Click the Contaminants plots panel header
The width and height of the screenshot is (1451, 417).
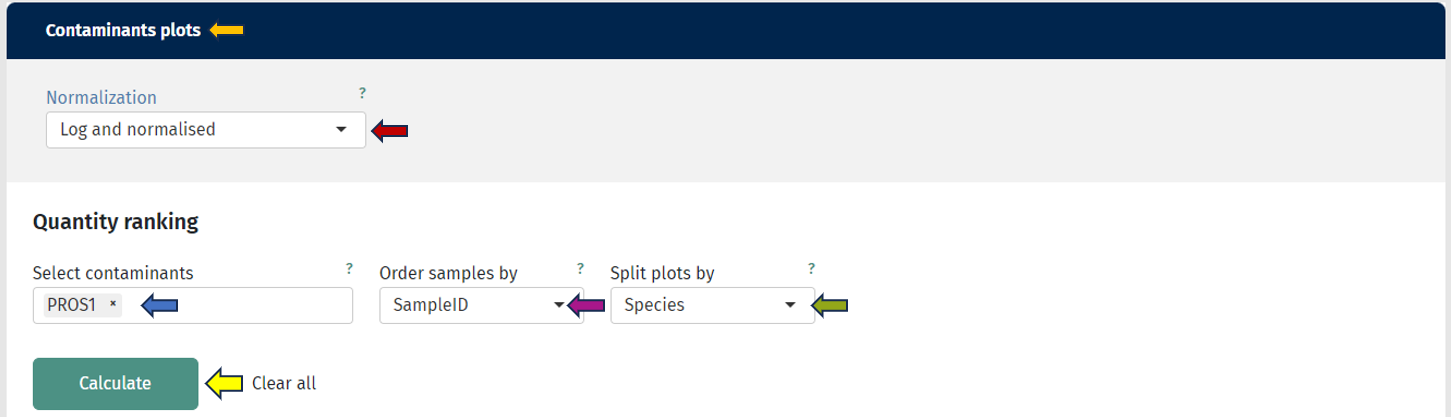point(124,31)
